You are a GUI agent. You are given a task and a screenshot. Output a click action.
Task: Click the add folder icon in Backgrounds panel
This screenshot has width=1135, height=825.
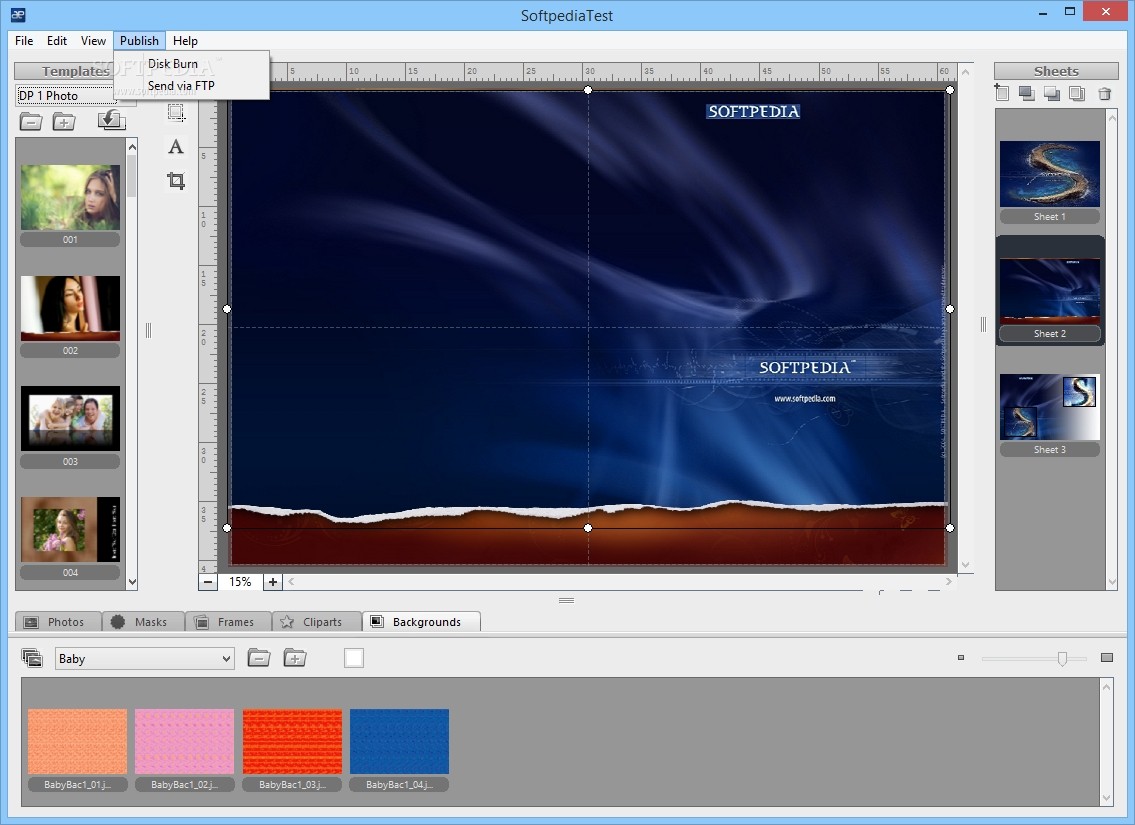[295, 658]
